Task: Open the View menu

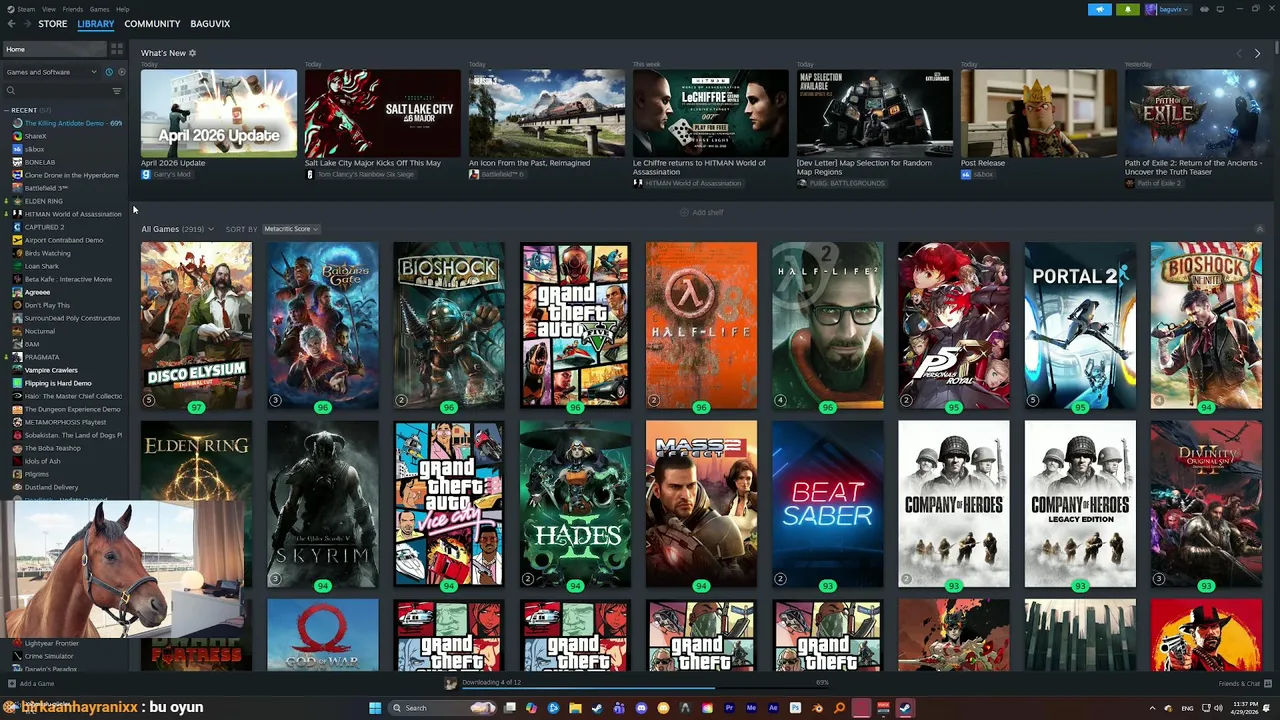Action: [49, 9]
